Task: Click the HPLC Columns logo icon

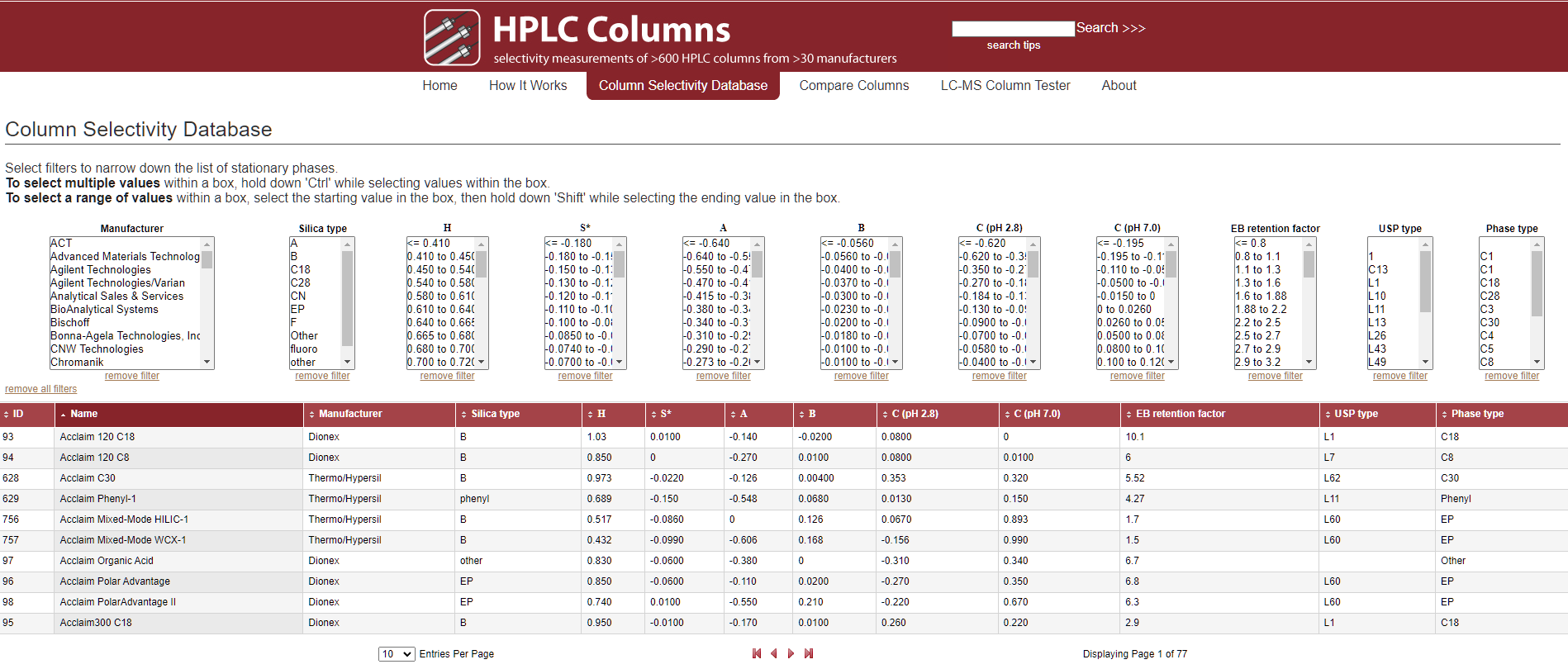Action: coord(452,37)
